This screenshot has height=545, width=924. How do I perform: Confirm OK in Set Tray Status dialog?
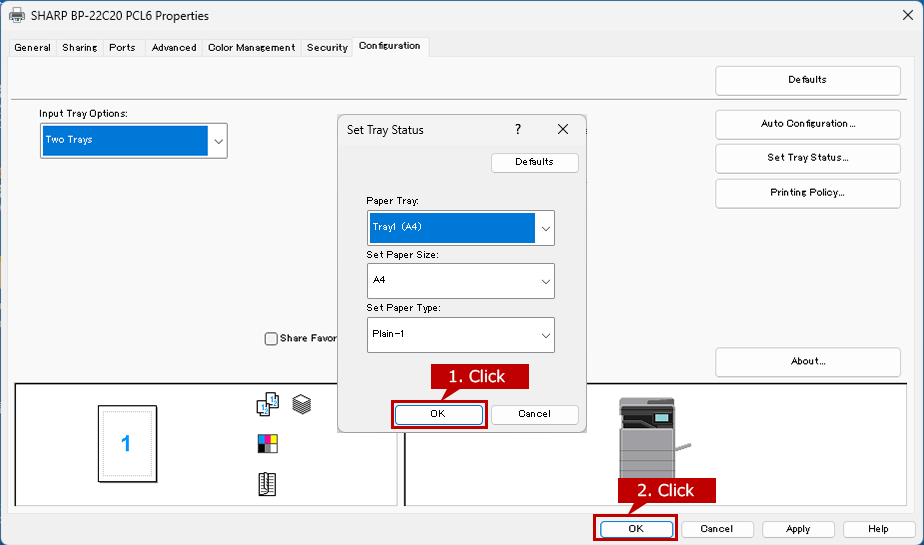438,414
